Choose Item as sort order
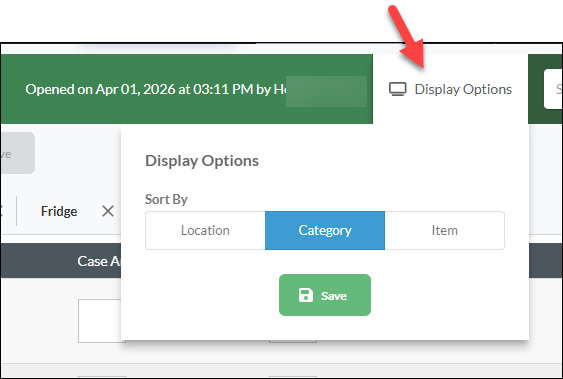Viewport: 563px width, 379px height. click(445, 230)
